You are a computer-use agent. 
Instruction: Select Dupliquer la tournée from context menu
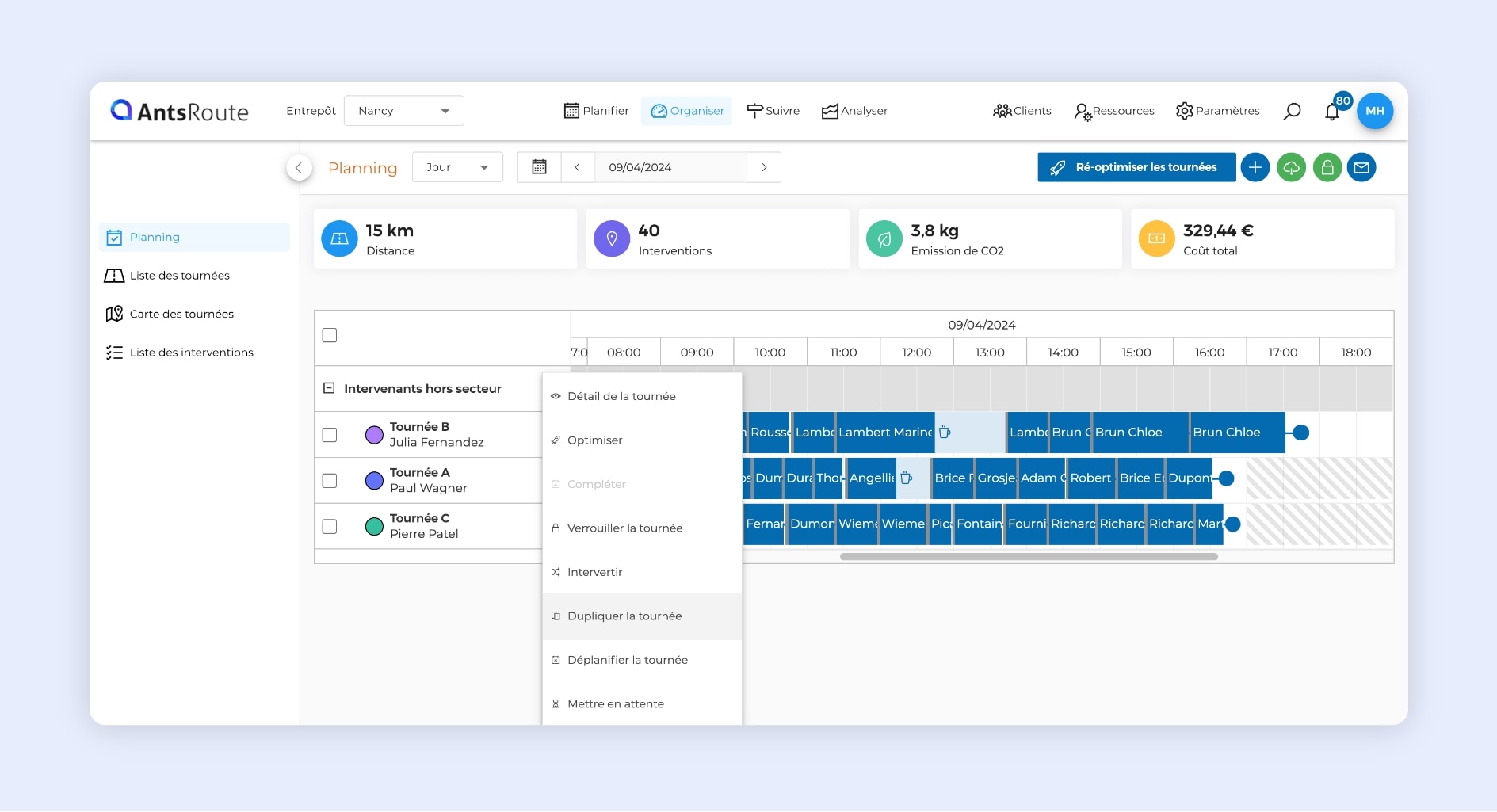pyautogui.click(x=624, y=616)
